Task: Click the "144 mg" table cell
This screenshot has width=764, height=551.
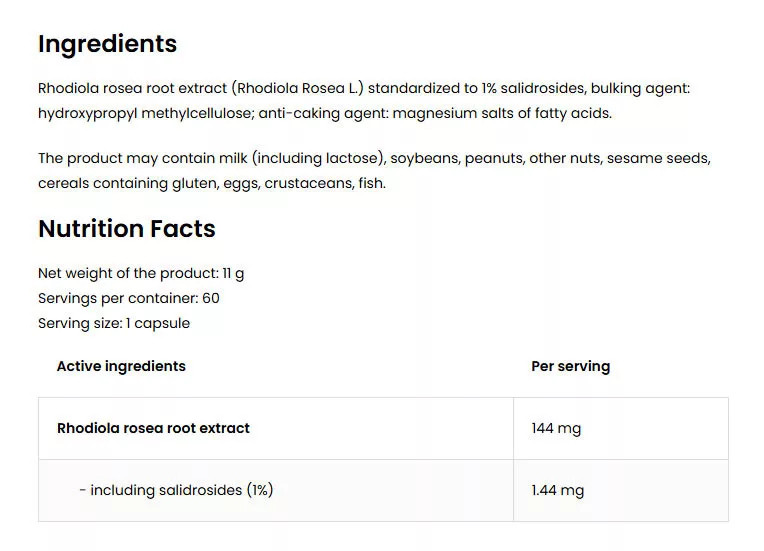Action: pyautogui.click(x=556, y=428)
